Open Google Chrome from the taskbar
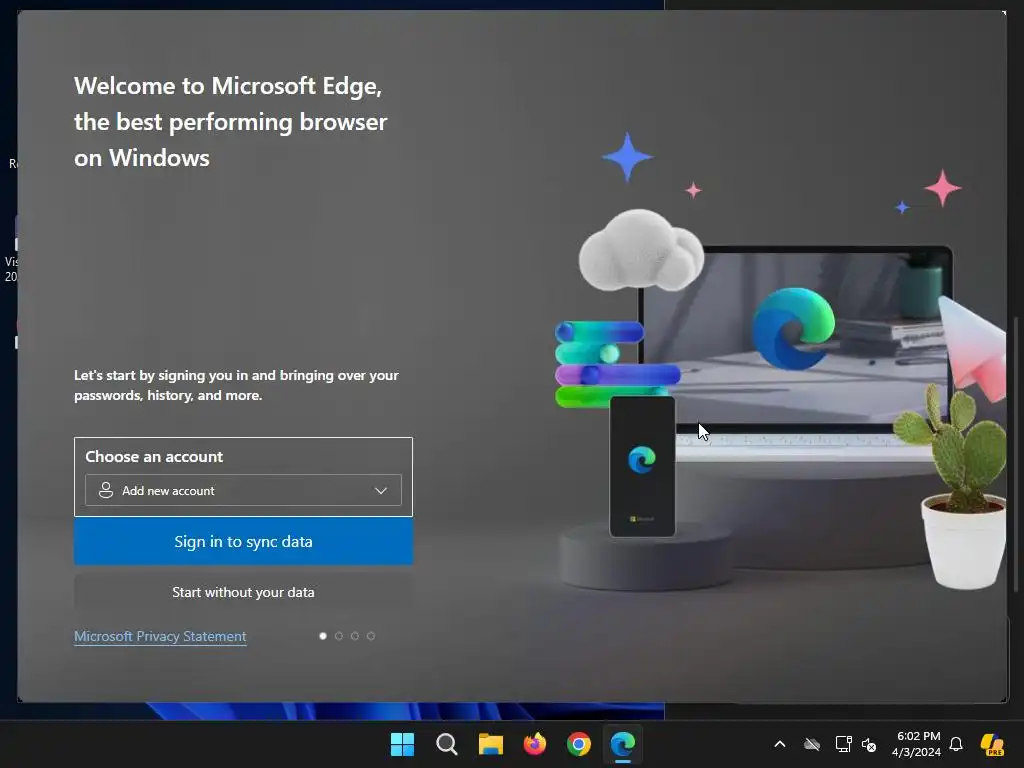The width and height of the screenshot is (1024, 768). 579,744
